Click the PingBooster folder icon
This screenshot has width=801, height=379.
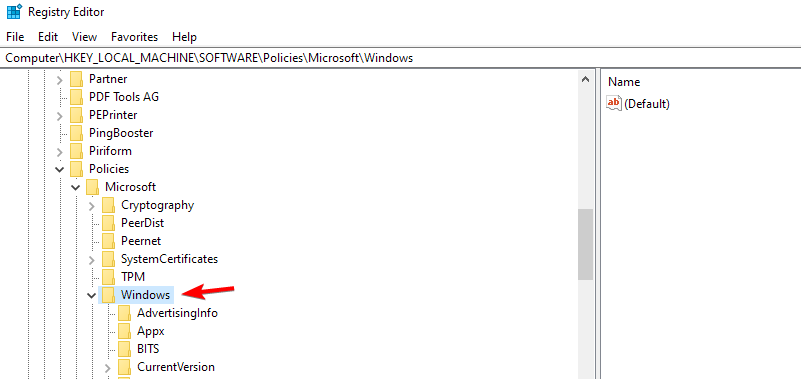click(x=76, y=133)
